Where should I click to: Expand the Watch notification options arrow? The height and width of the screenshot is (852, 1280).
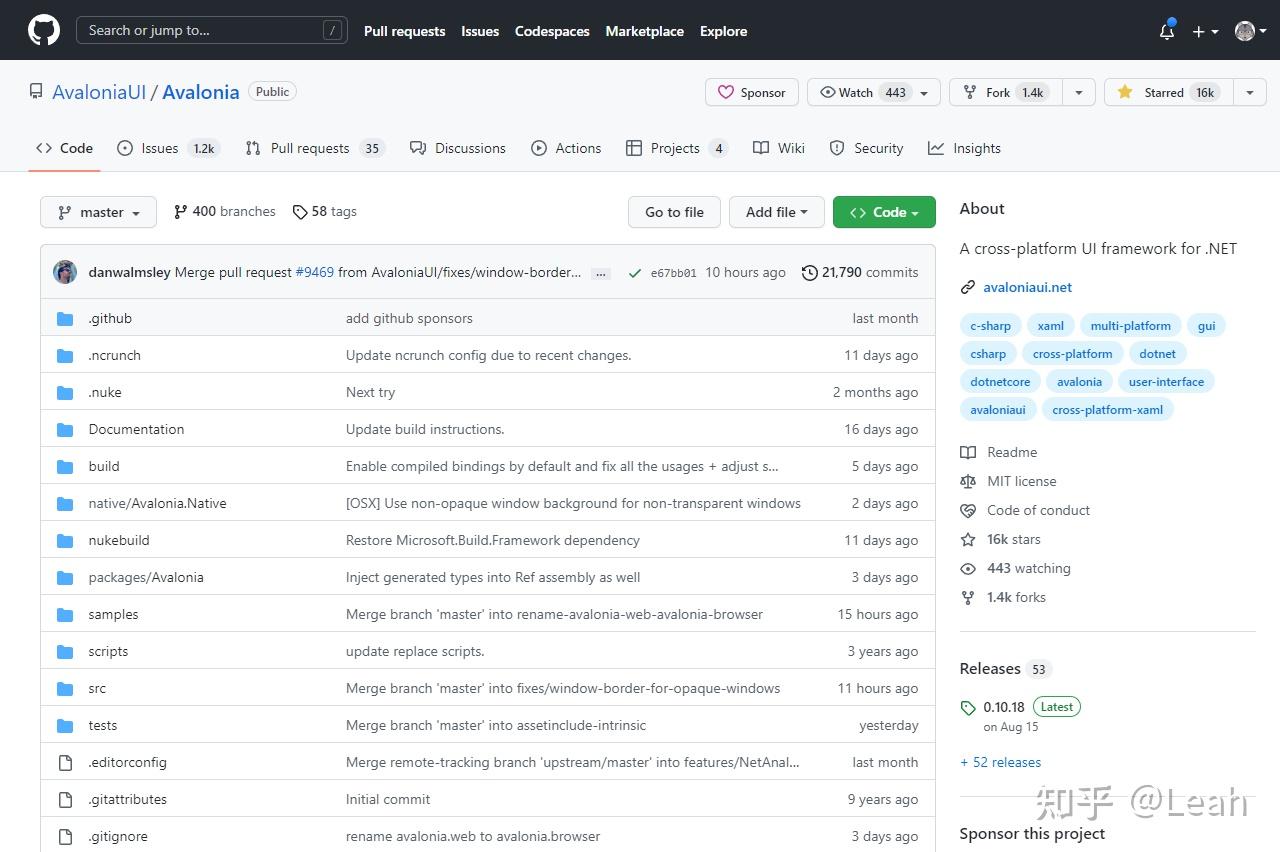[926, 92]
